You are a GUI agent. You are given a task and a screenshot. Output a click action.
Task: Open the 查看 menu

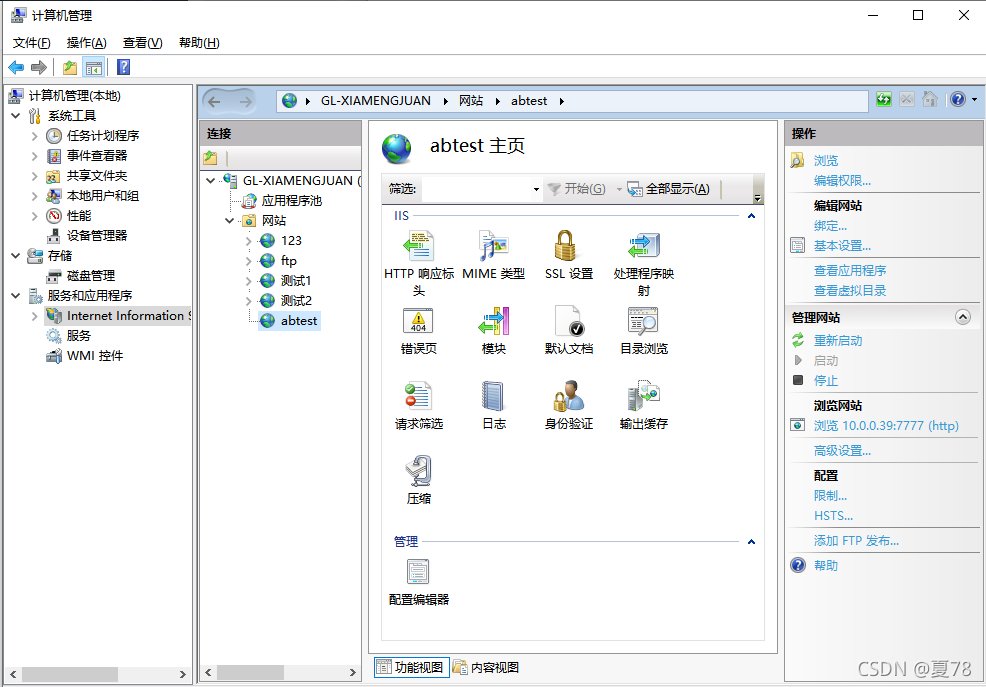[141, 42]
